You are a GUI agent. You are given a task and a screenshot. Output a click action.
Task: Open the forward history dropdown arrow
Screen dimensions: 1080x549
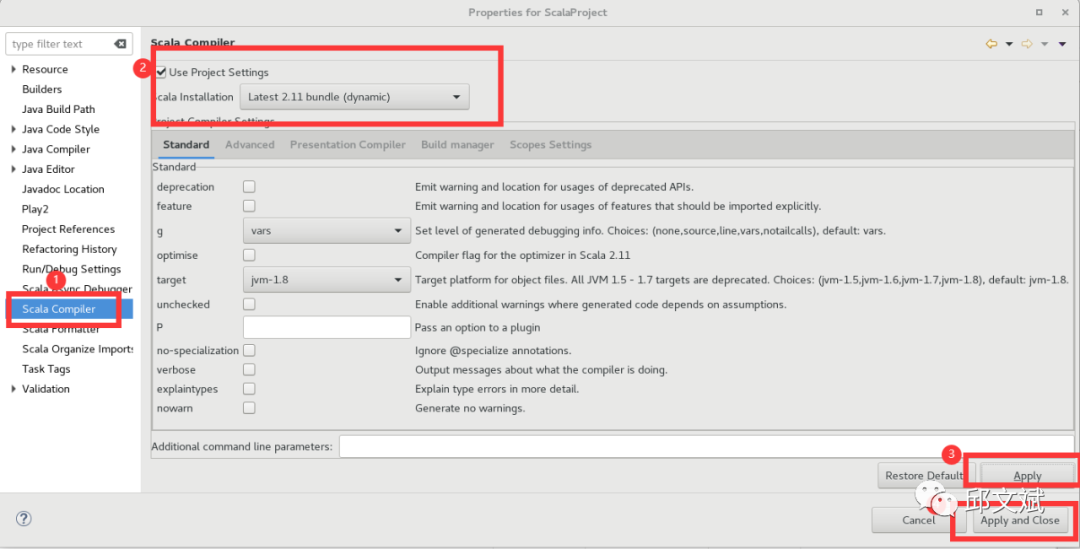pos(1044,44)
